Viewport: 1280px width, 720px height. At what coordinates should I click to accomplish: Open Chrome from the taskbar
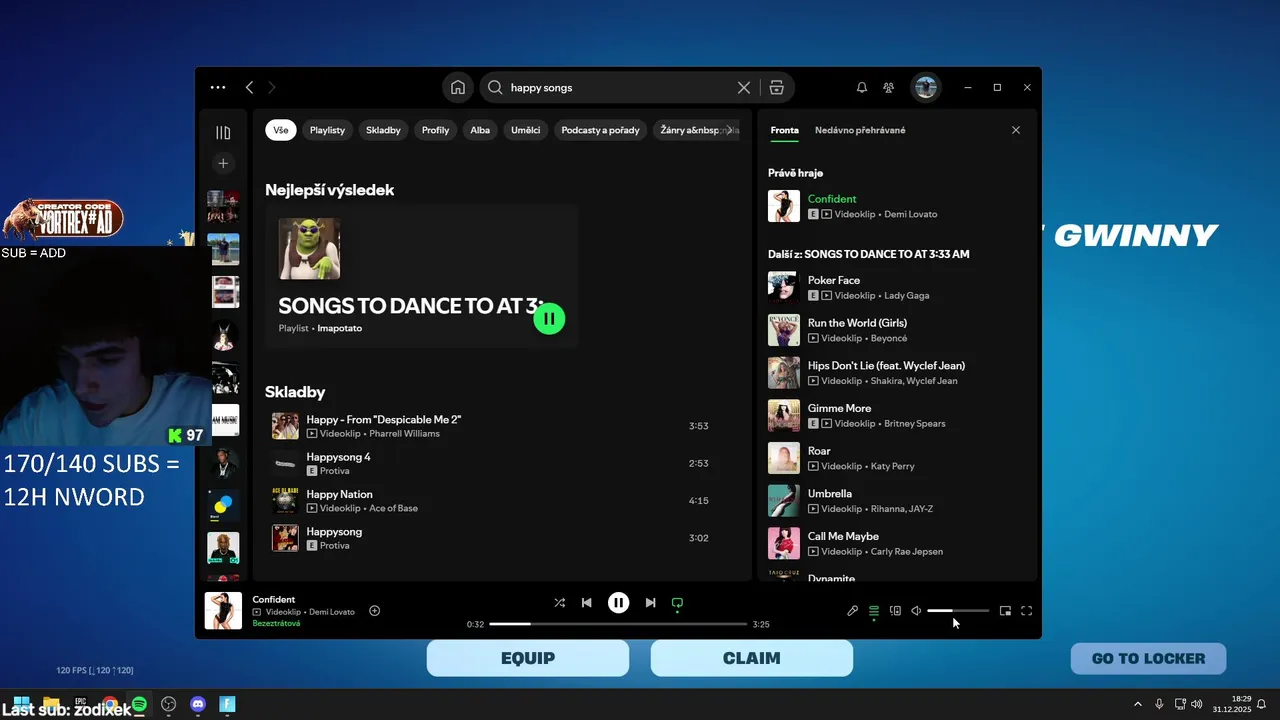click(x=109, y=704)
